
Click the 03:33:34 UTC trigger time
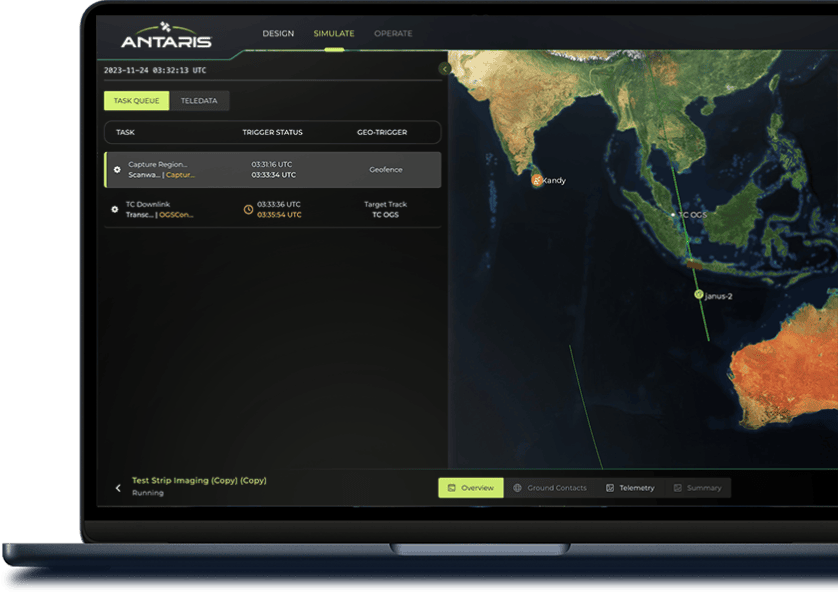(x=274, y=175)
